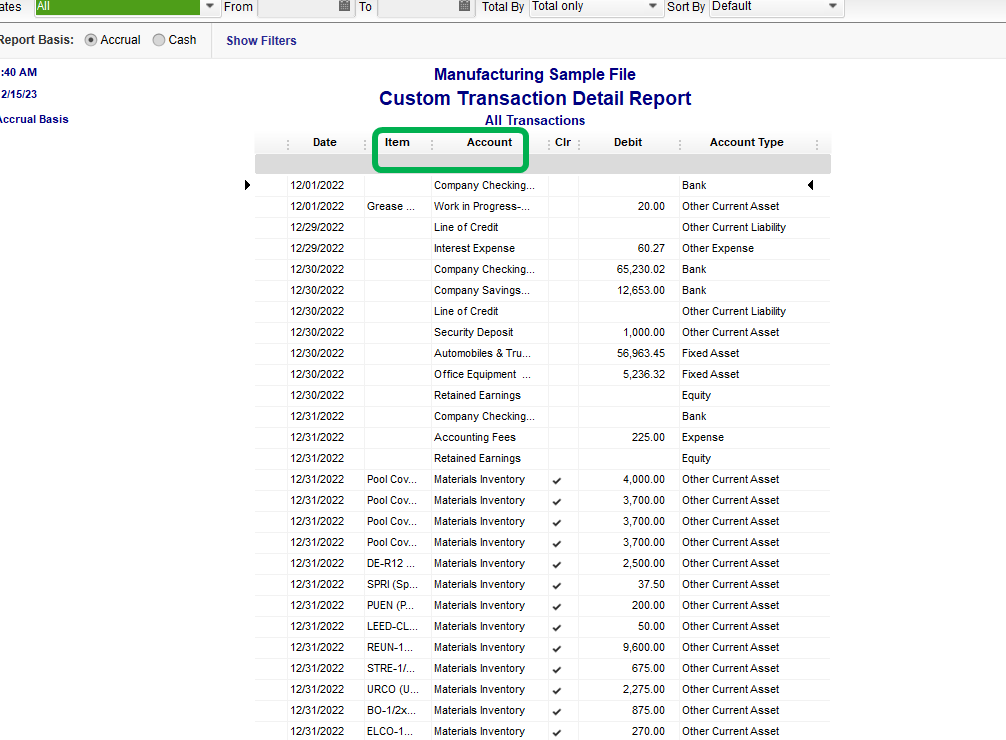Click the 12,653.00 debit amount
Image resolution: width=1006 pixels, height=740 pixels.
[x=641, y=290]
